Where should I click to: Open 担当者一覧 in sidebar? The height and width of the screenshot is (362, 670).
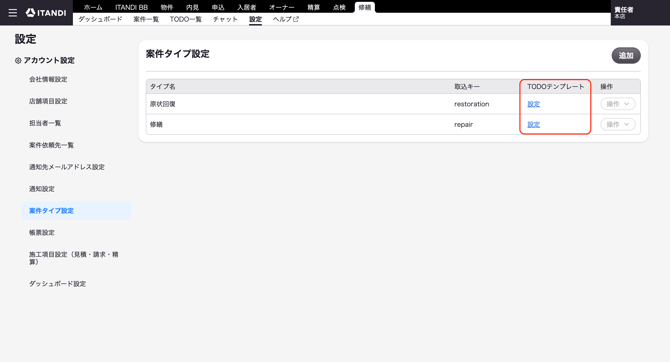(45, 123)
